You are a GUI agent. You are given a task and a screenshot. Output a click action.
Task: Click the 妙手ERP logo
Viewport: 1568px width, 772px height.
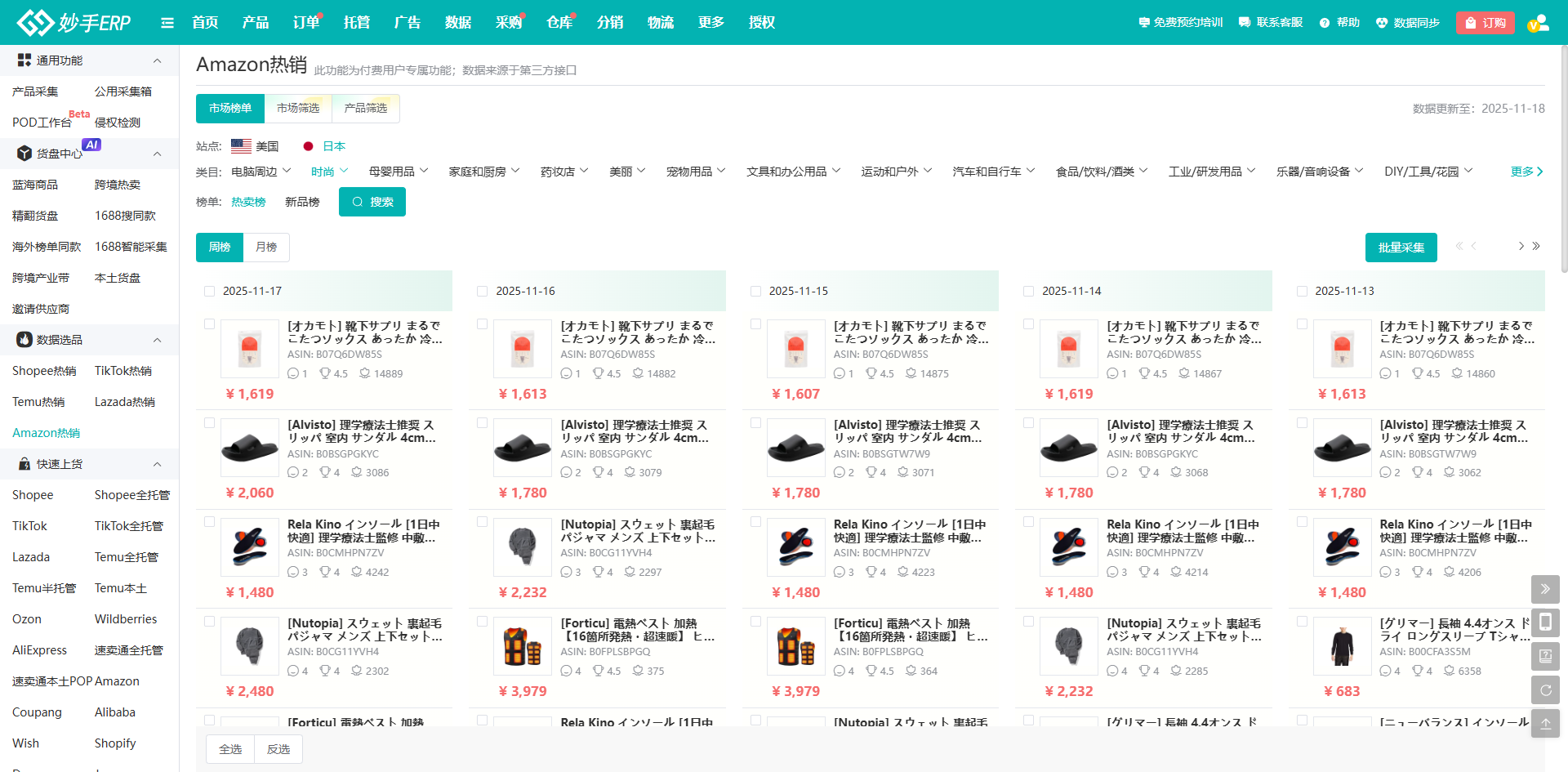click(74, 22)
